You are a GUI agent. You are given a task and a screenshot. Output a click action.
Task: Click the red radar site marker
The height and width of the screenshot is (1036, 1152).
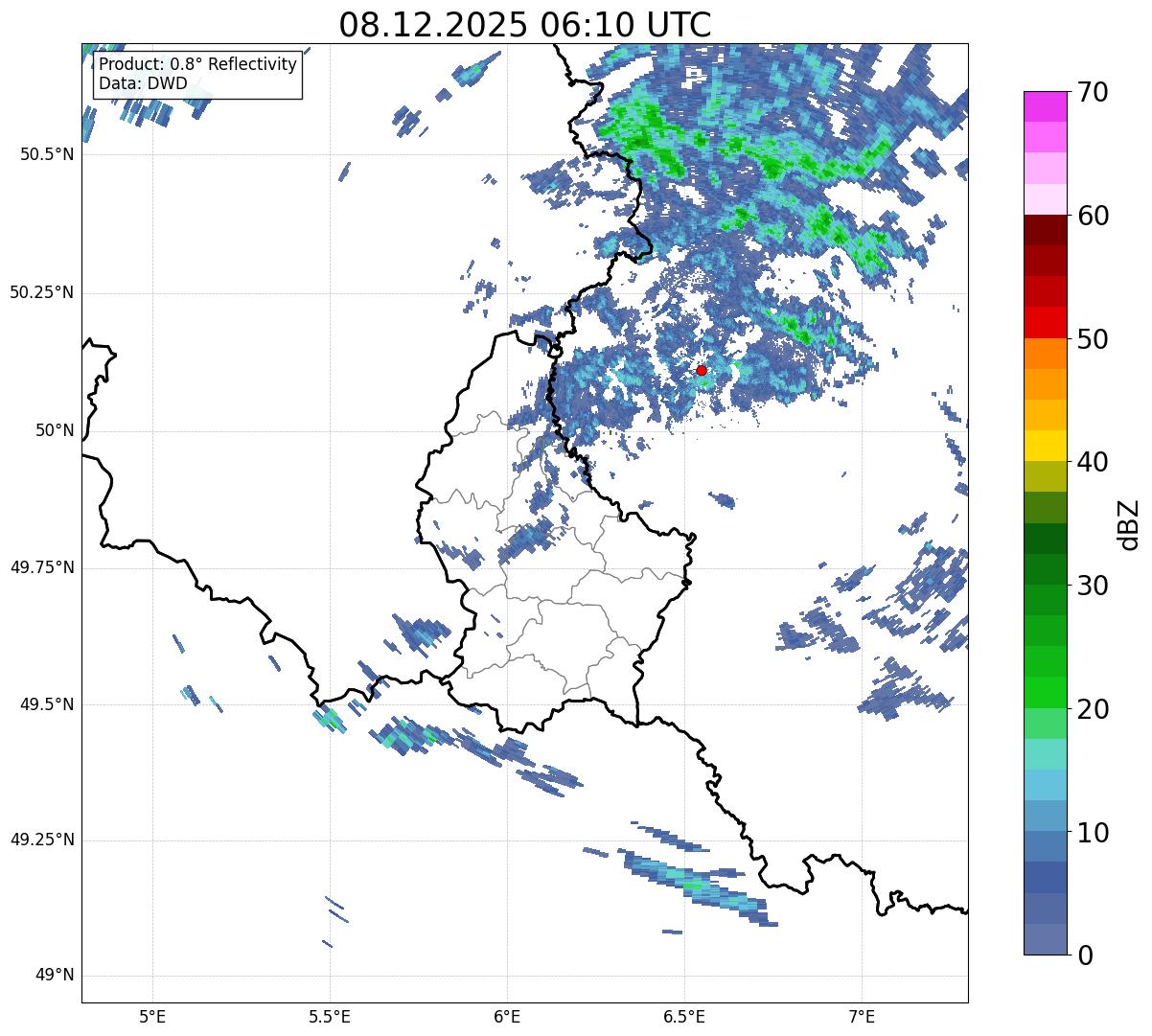click(701, 370)
